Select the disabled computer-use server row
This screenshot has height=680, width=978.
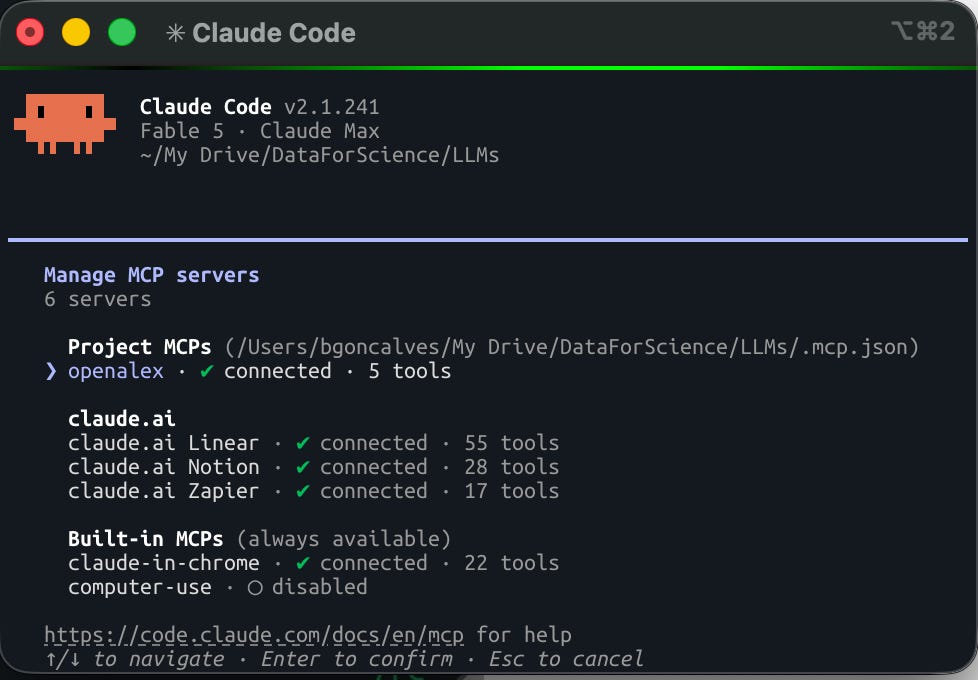(x=218, y=587)
